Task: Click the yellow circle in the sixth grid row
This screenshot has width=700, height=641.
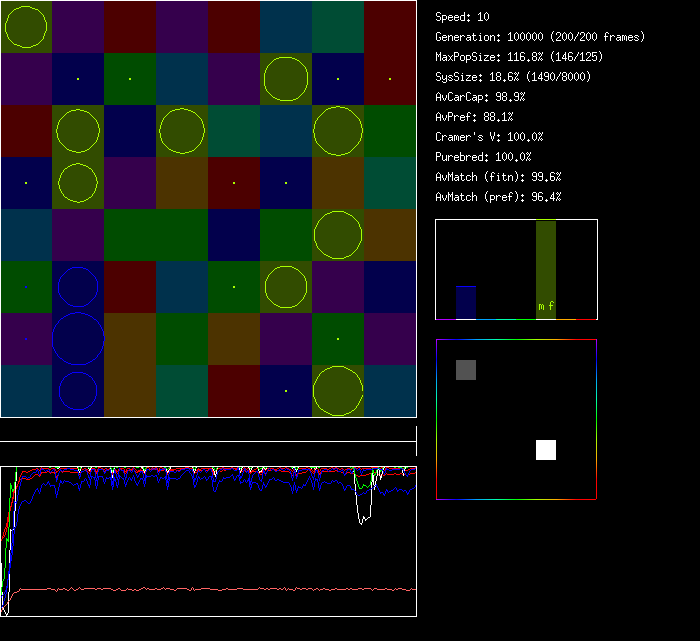Action: point(286,287)
